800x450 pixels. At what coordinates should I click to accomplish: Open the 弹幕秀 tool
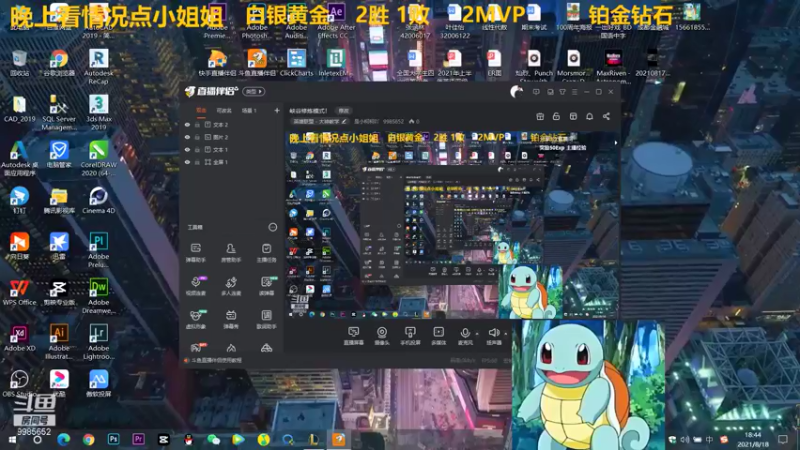coord(231,319)
